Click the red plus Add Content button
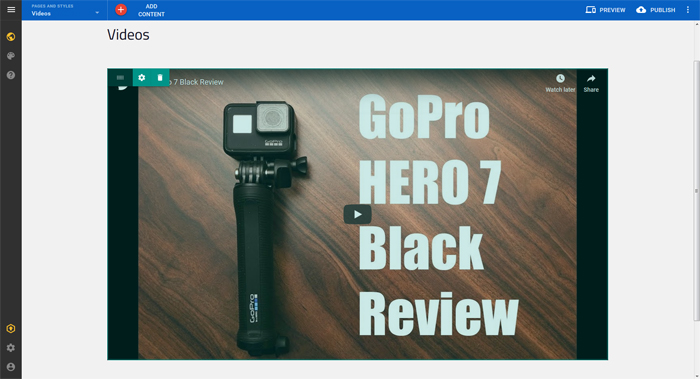The height and width of the screenshot is (379, 700). pos(121,9)
